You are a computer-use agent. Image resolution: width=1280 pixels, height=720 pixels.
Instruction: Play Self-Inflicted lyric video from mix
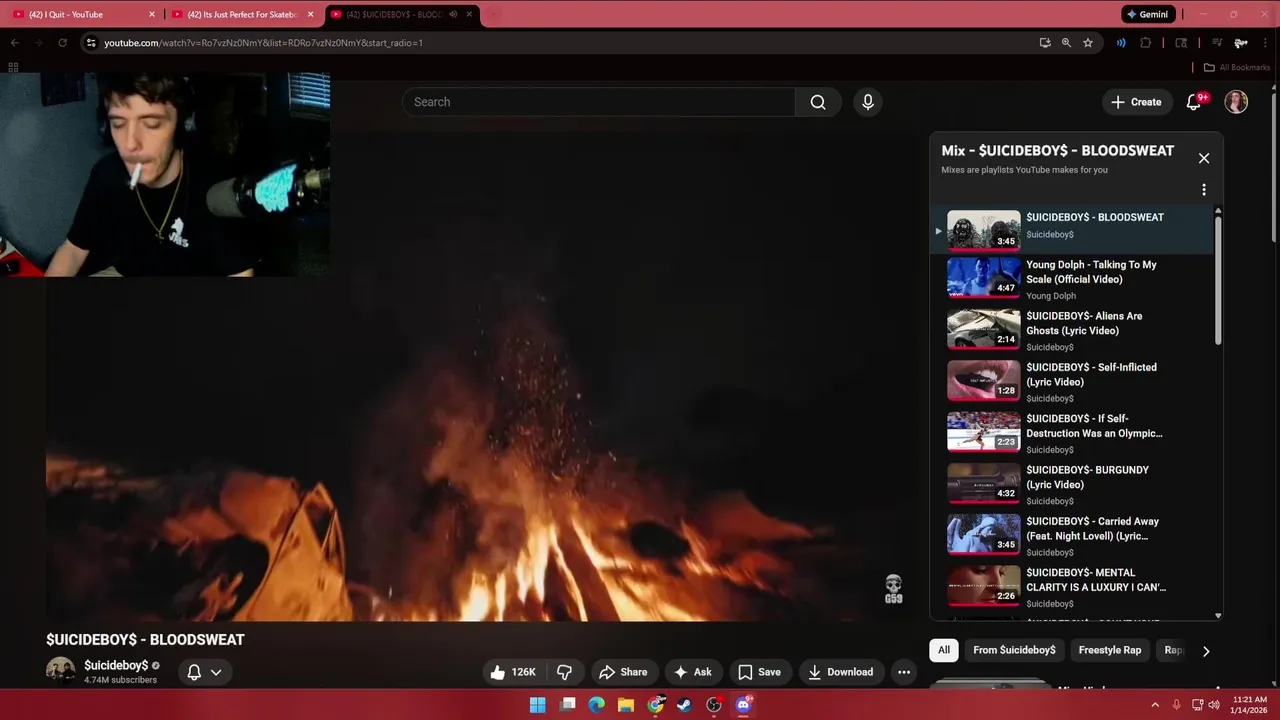tap(1070, 381)
